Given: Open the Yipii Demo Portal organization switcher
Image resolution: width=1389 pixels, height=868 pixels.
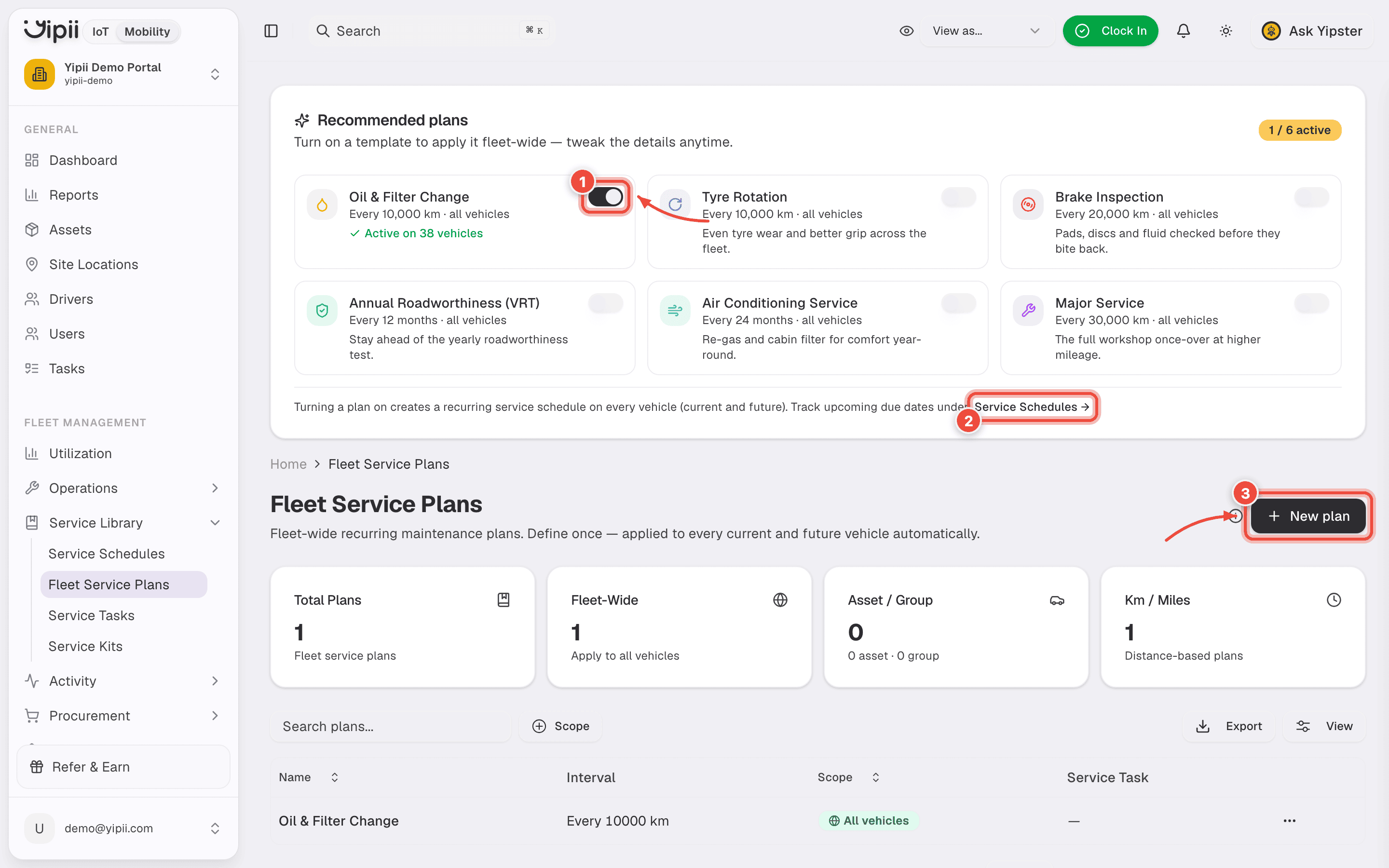Looking at the screenshot, I should [123, 74].
